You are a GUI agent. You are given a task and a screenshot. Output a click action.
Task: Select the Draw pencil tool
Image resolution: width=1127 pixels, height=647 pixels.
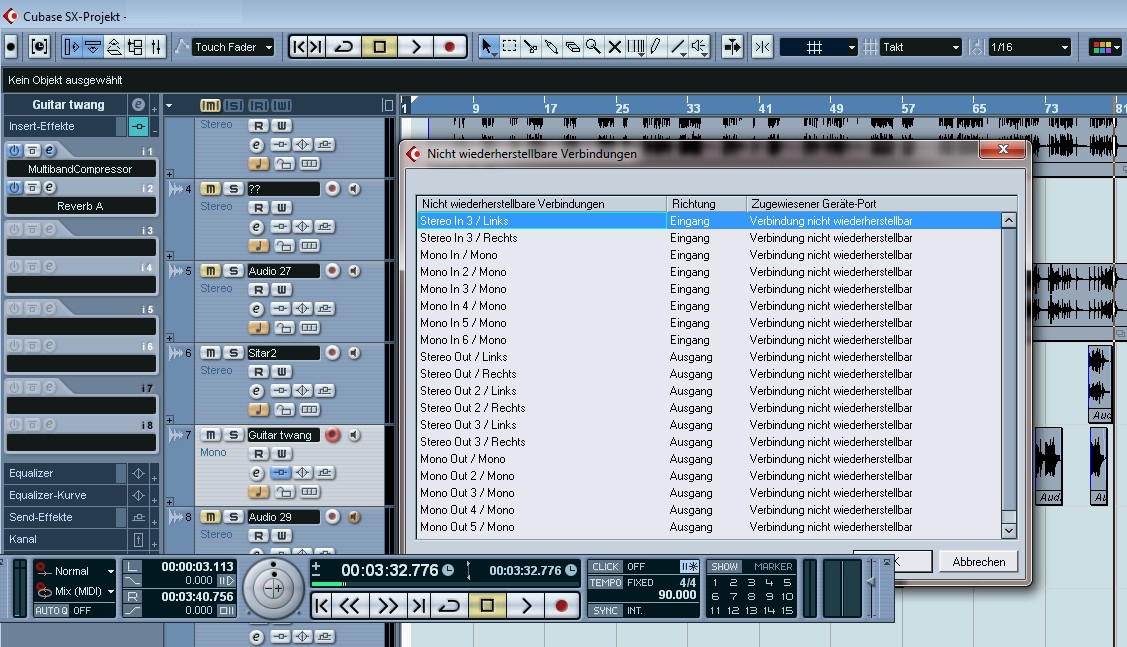pos(656,47)
